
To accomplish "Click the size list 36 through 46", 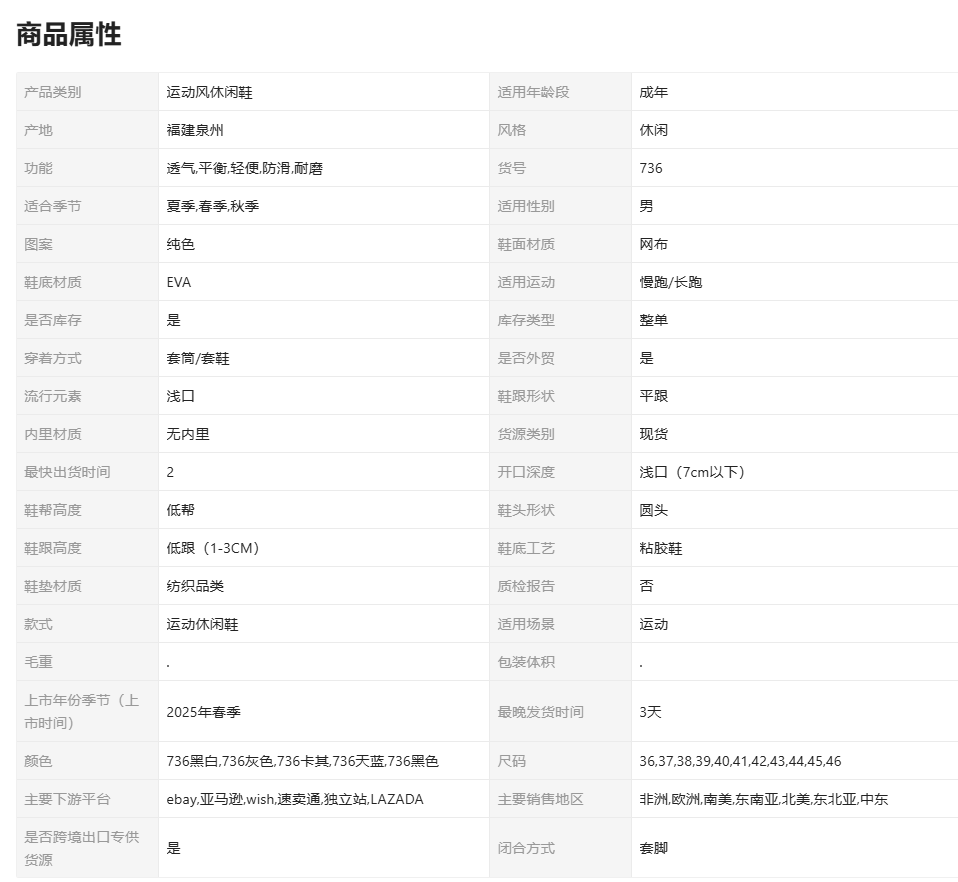I will (x=740, y=761).
